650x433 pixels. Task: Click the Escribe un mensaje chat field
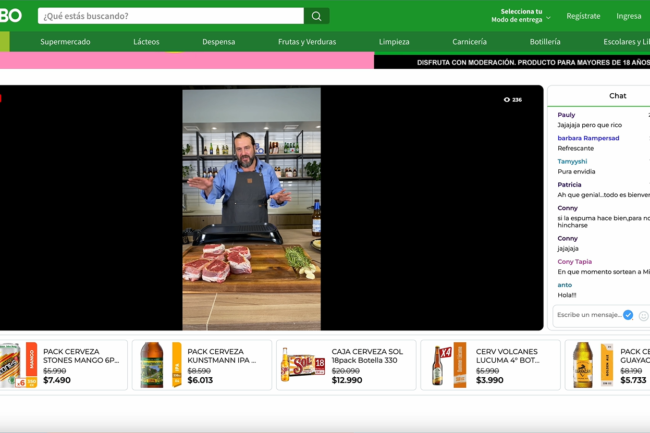588,315
